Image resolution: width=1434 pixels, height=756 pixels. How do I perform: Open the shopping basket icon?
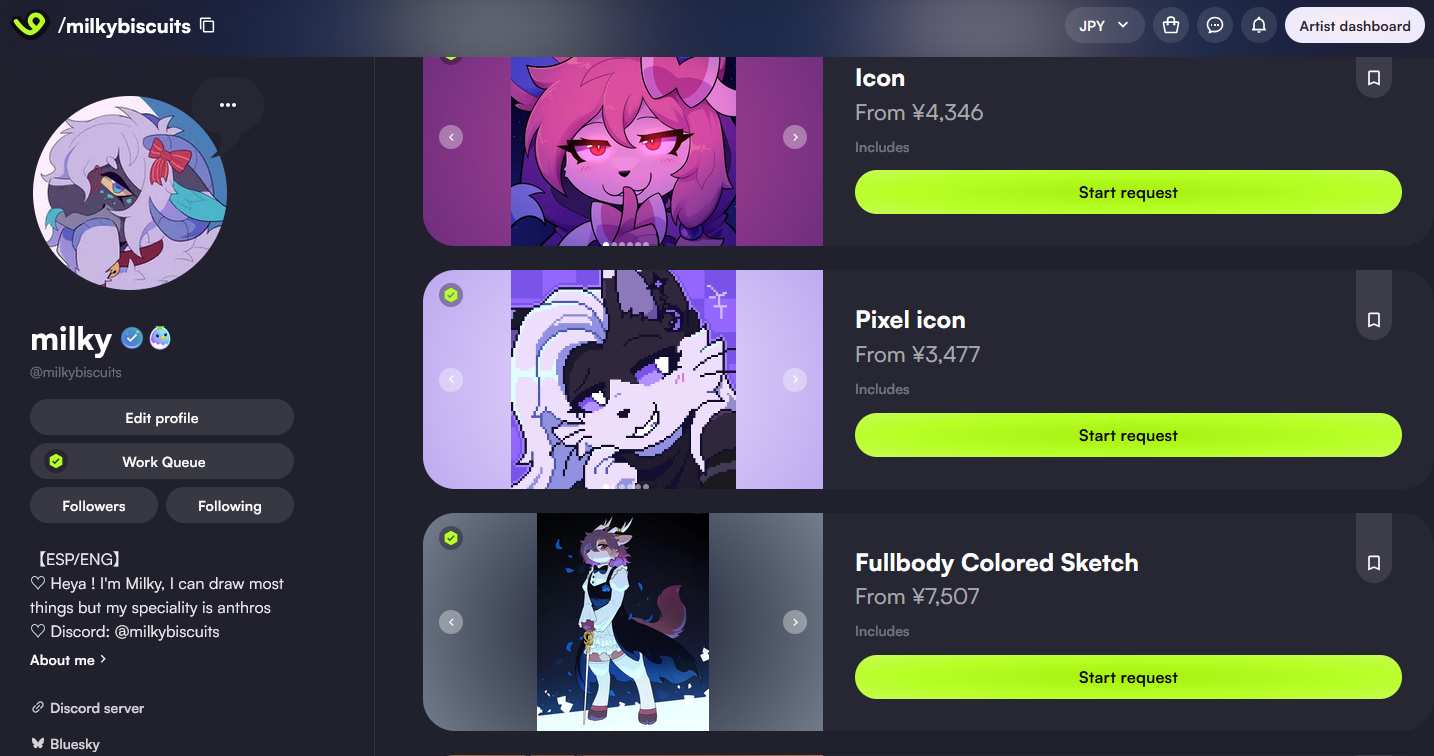tap(1171, 26)
